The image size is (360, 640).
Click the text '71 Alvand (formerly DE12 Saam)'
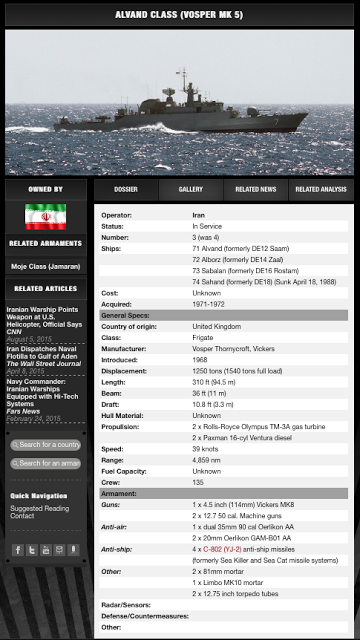point(240,249)
